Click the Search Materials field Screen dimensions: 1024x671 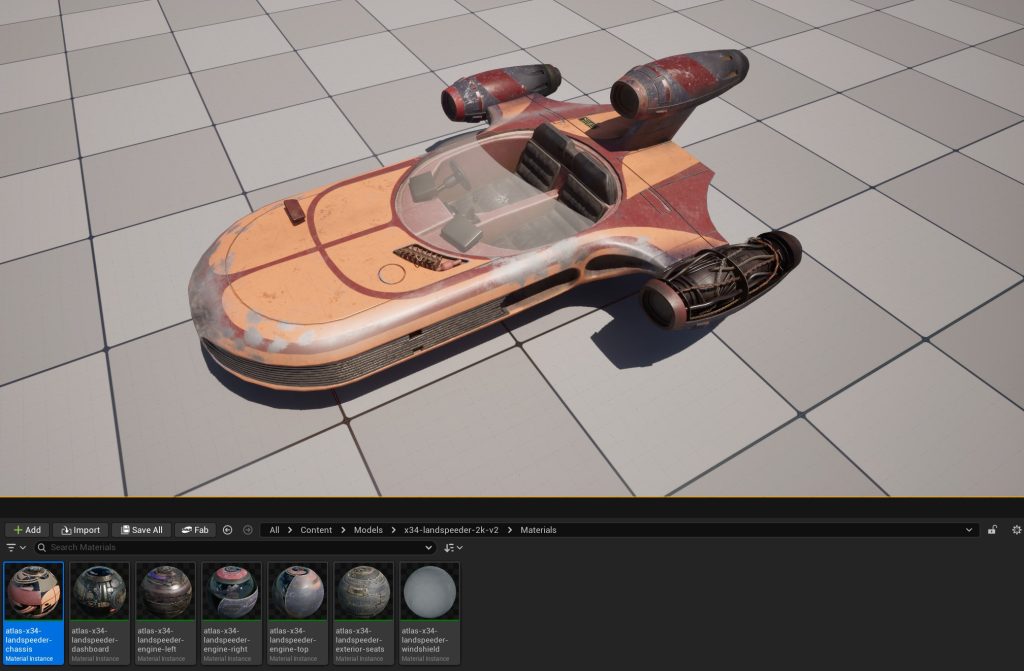[235, 548]
